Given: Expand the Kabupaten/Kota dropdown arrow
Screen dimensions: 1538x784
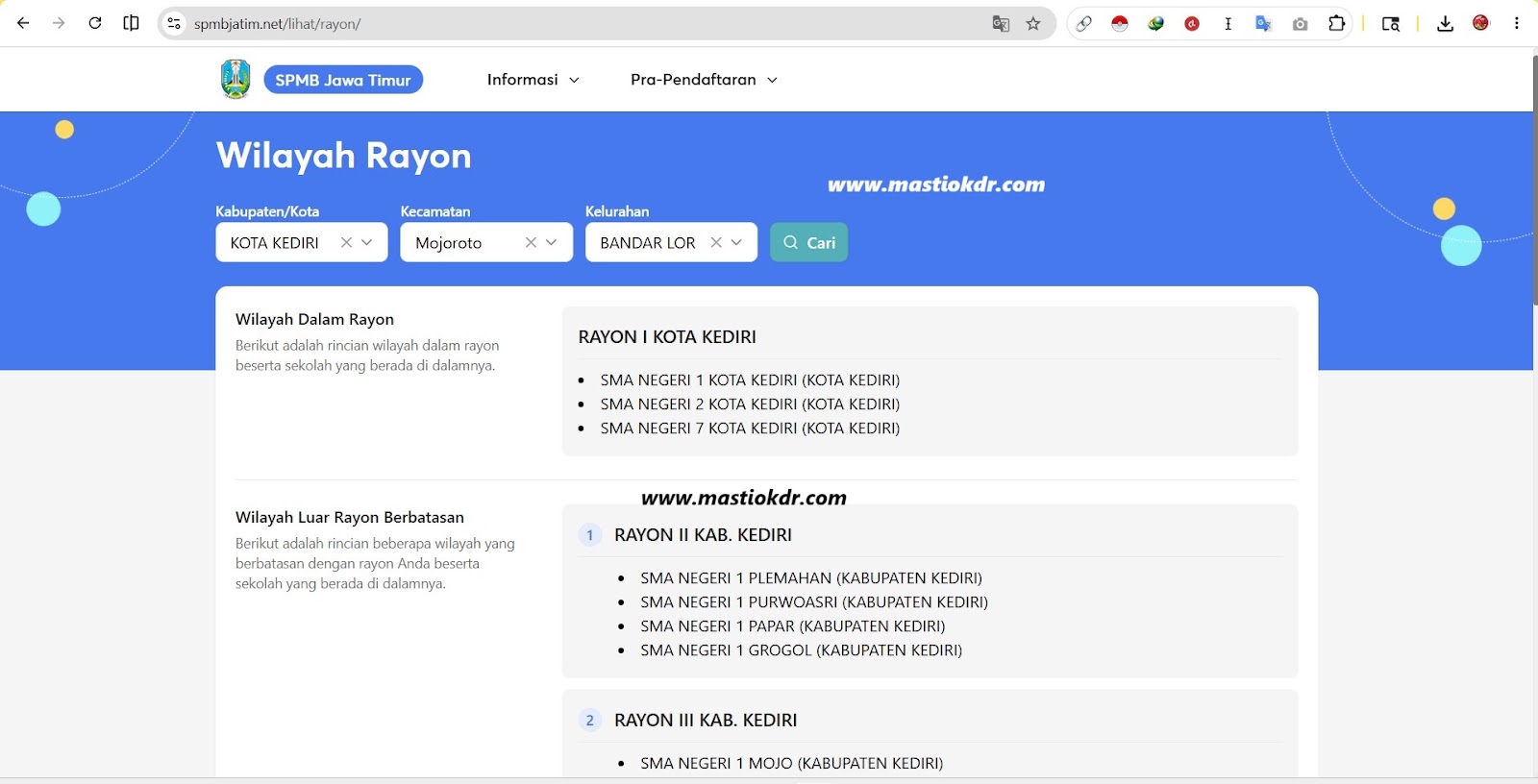Looking at the screenshot, I should point(367,243).
